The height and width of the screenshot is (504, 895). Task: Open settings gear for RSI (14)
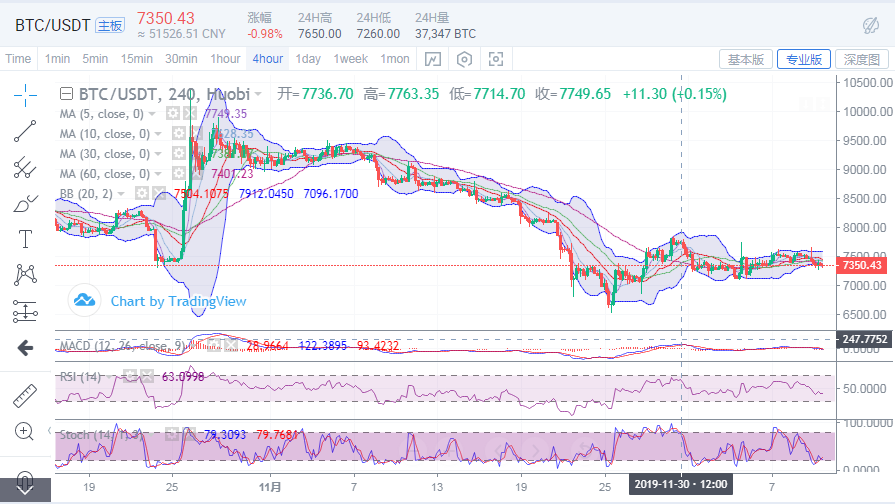click(x=131, y=376)
